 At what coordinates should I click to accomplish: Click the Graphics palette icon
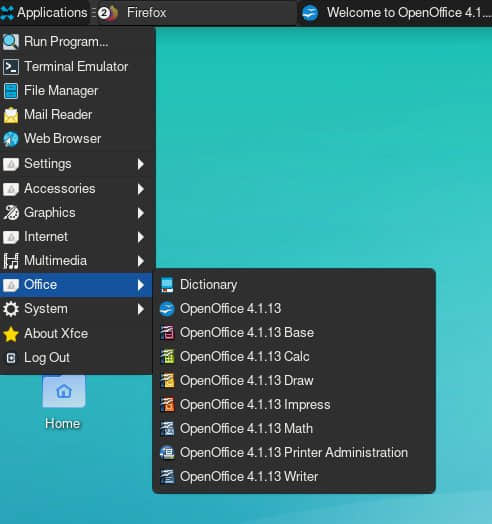click(11, 213)
